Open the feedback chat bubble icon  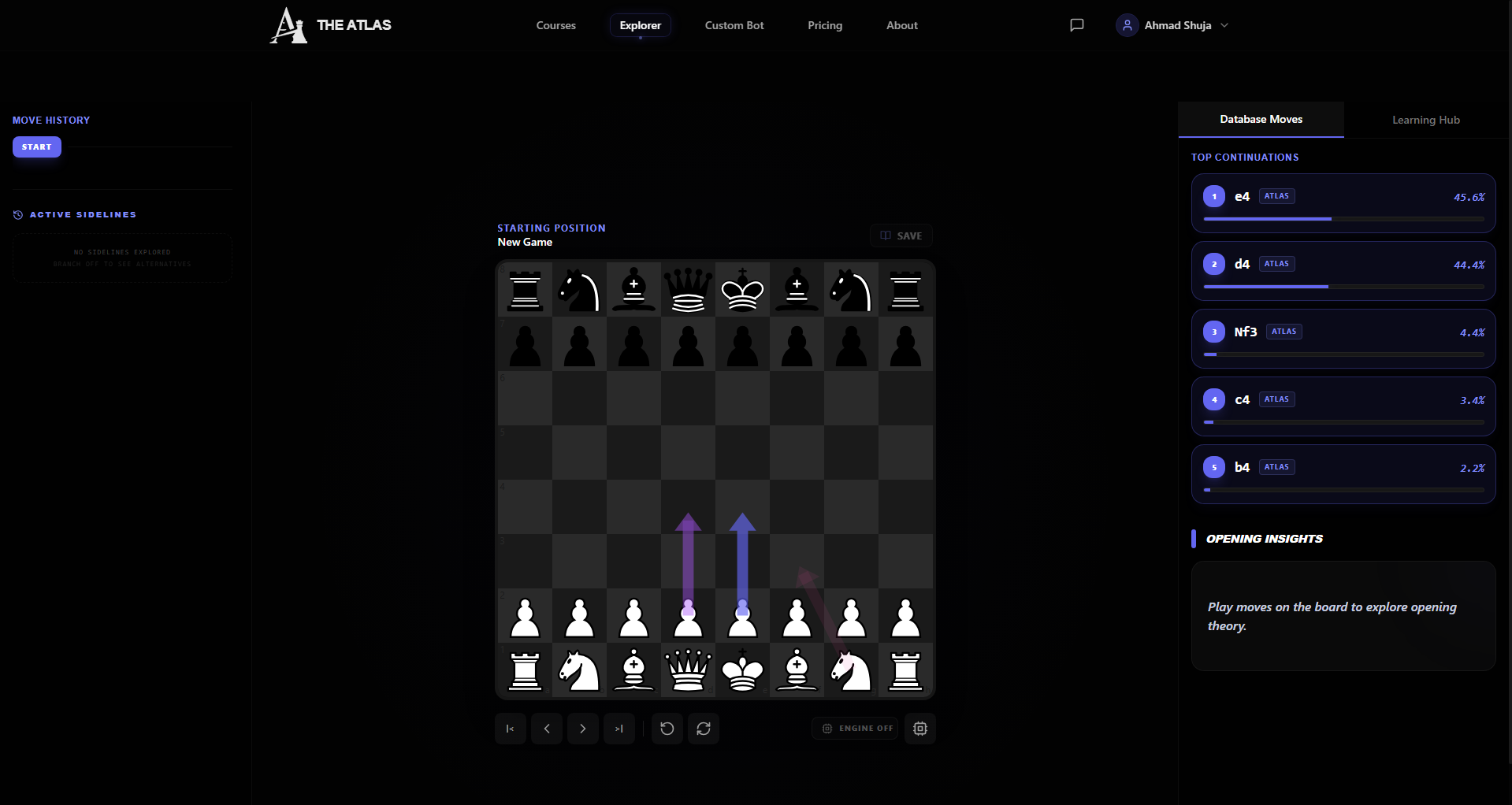[x=1076, y=24]
